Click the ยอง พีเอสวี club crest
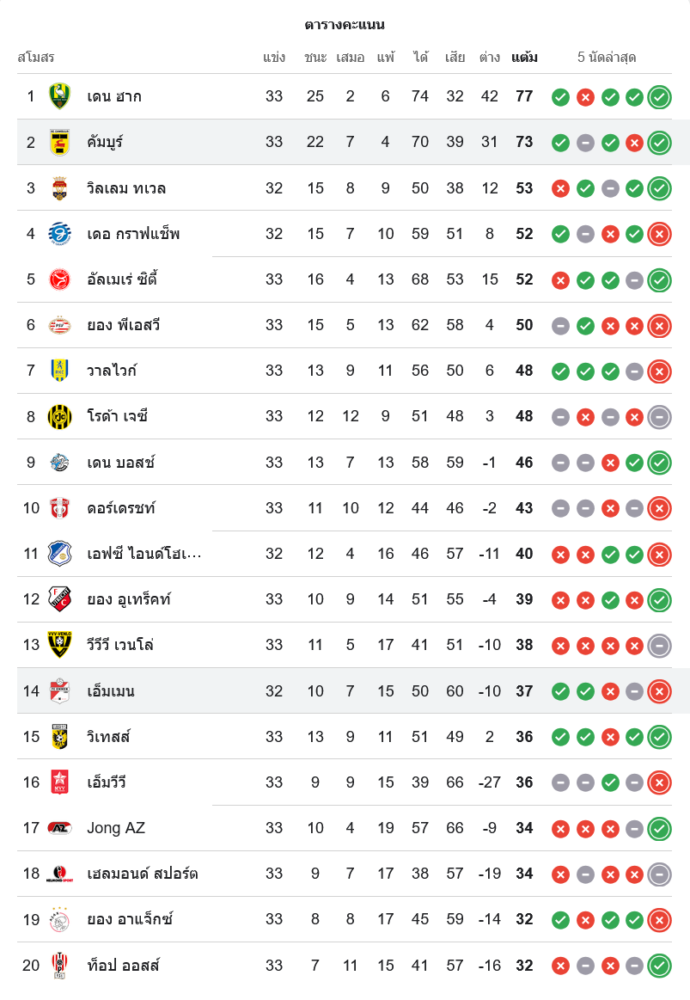690x1000 pixels. (60, 325)
